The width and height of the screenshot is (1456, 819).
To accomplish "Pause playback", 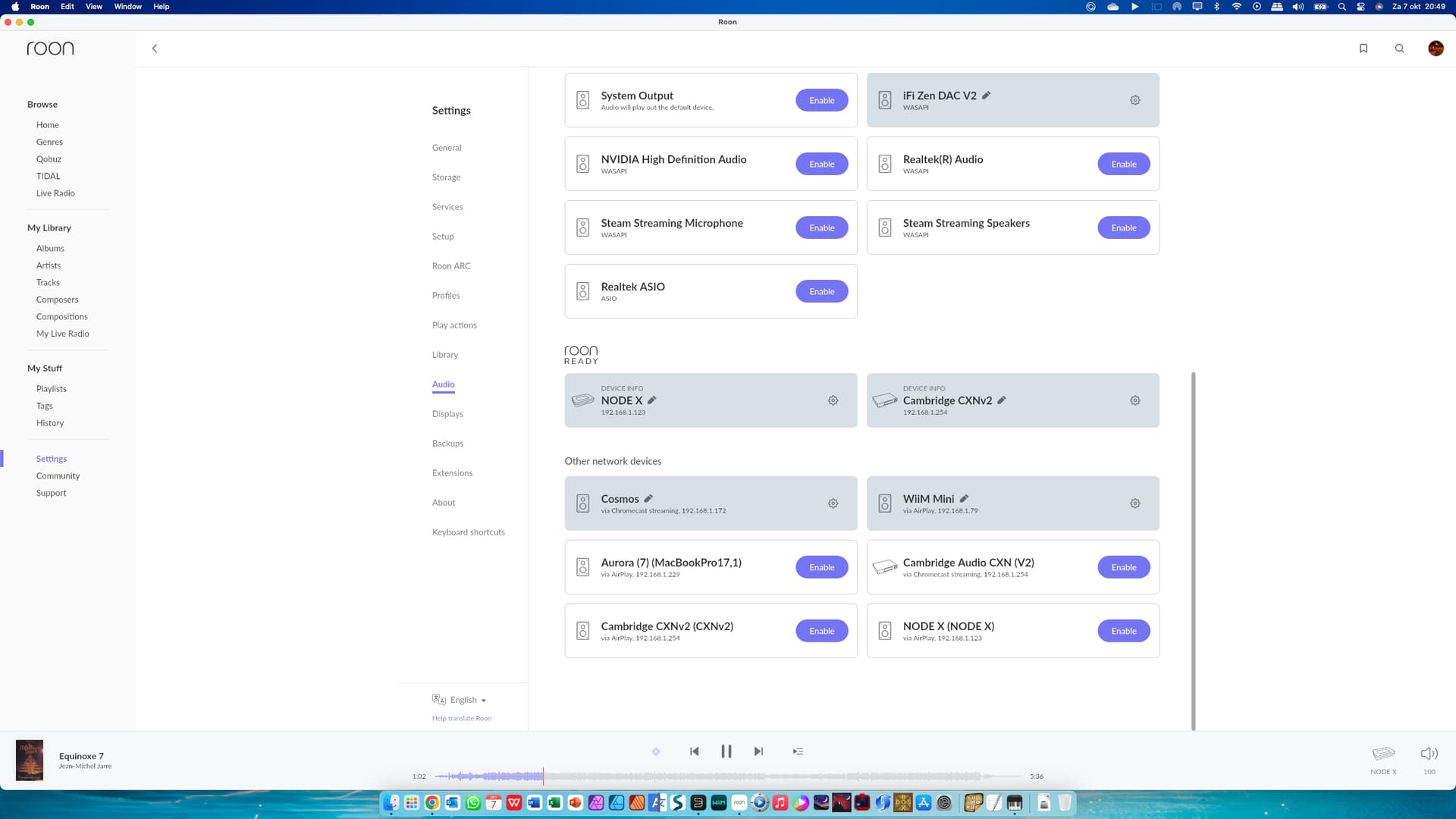I will click(x=726, y=752).
